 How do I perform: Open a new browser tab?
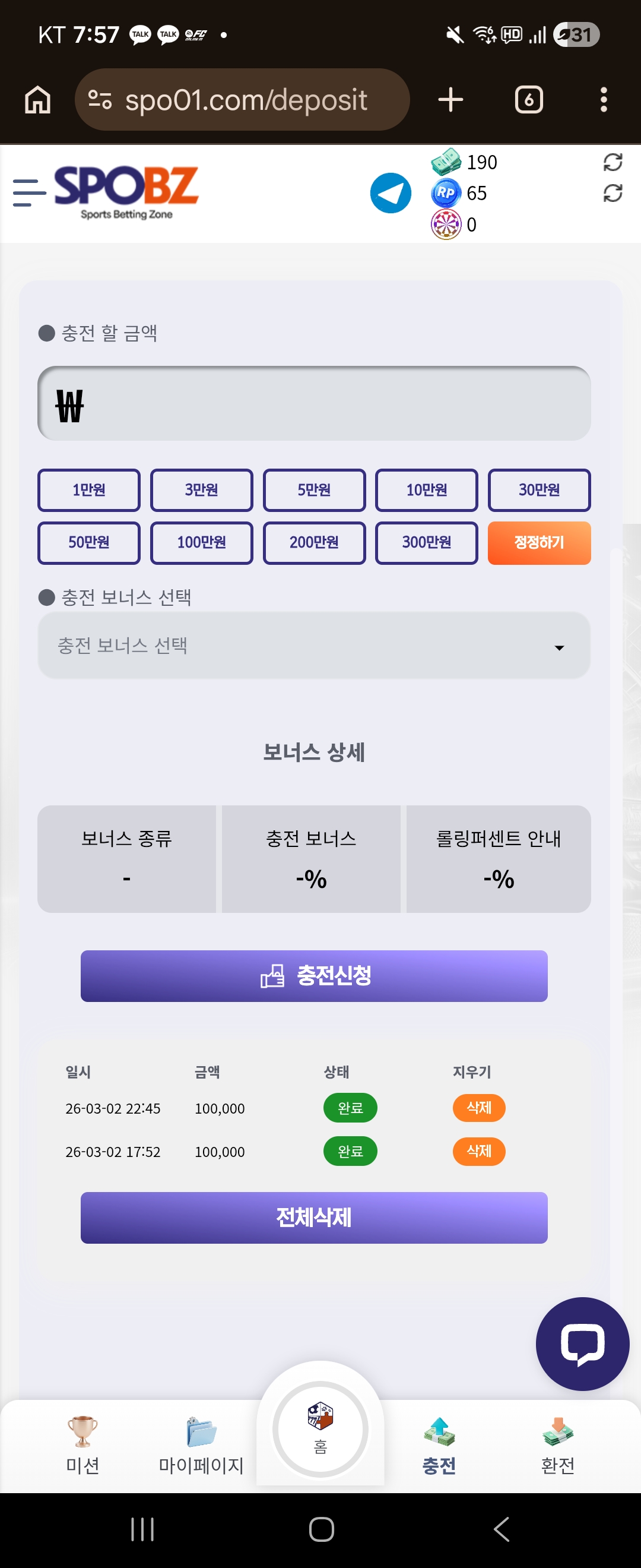coord(450,100)
